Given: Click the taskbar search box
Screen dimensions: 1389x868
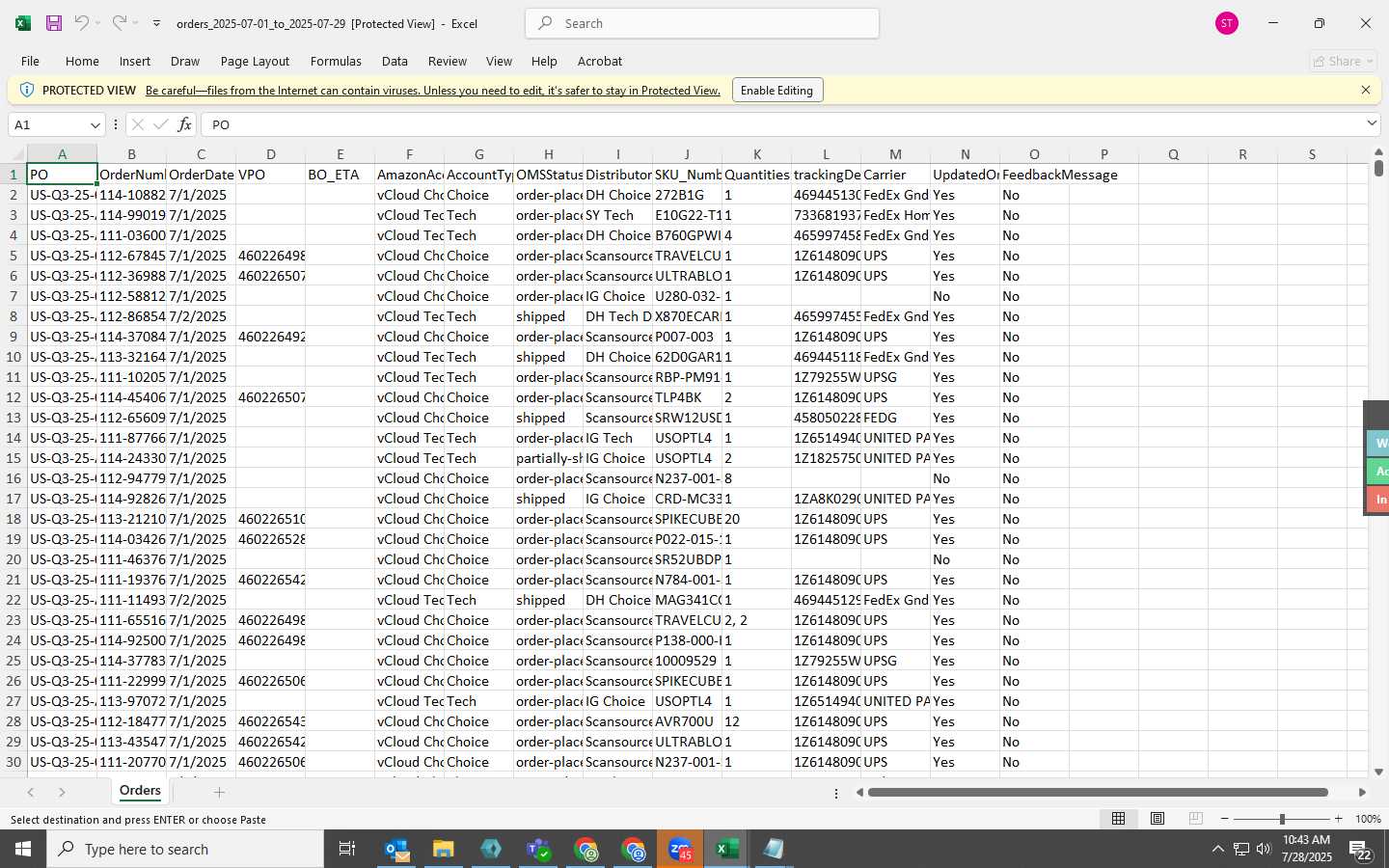Looking at the screenshot, I should pos(185,849).
